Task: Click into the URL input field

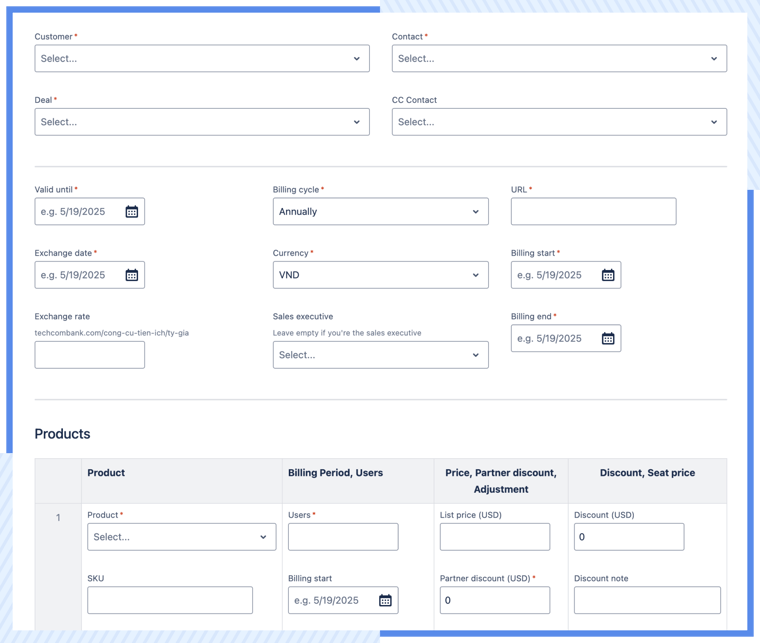Action: [x=593, y=212]
